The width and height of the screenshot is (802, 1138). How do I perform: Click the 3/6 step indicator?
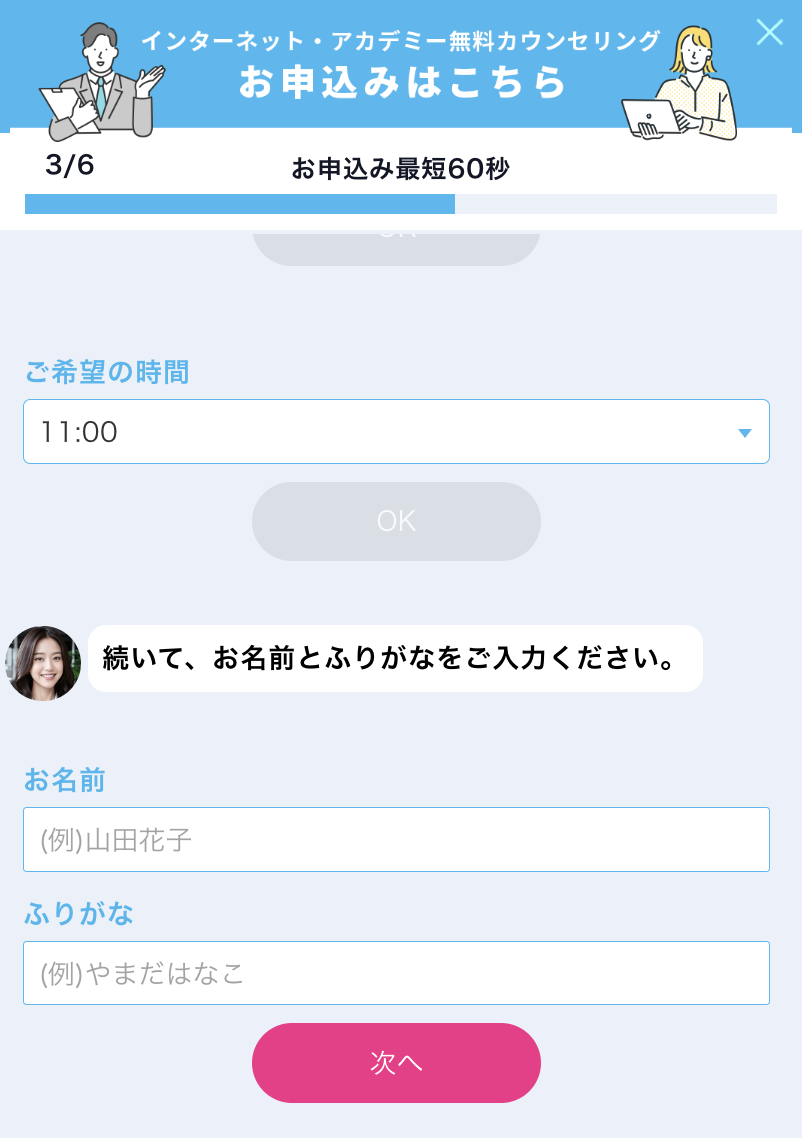tap(70, 166)
